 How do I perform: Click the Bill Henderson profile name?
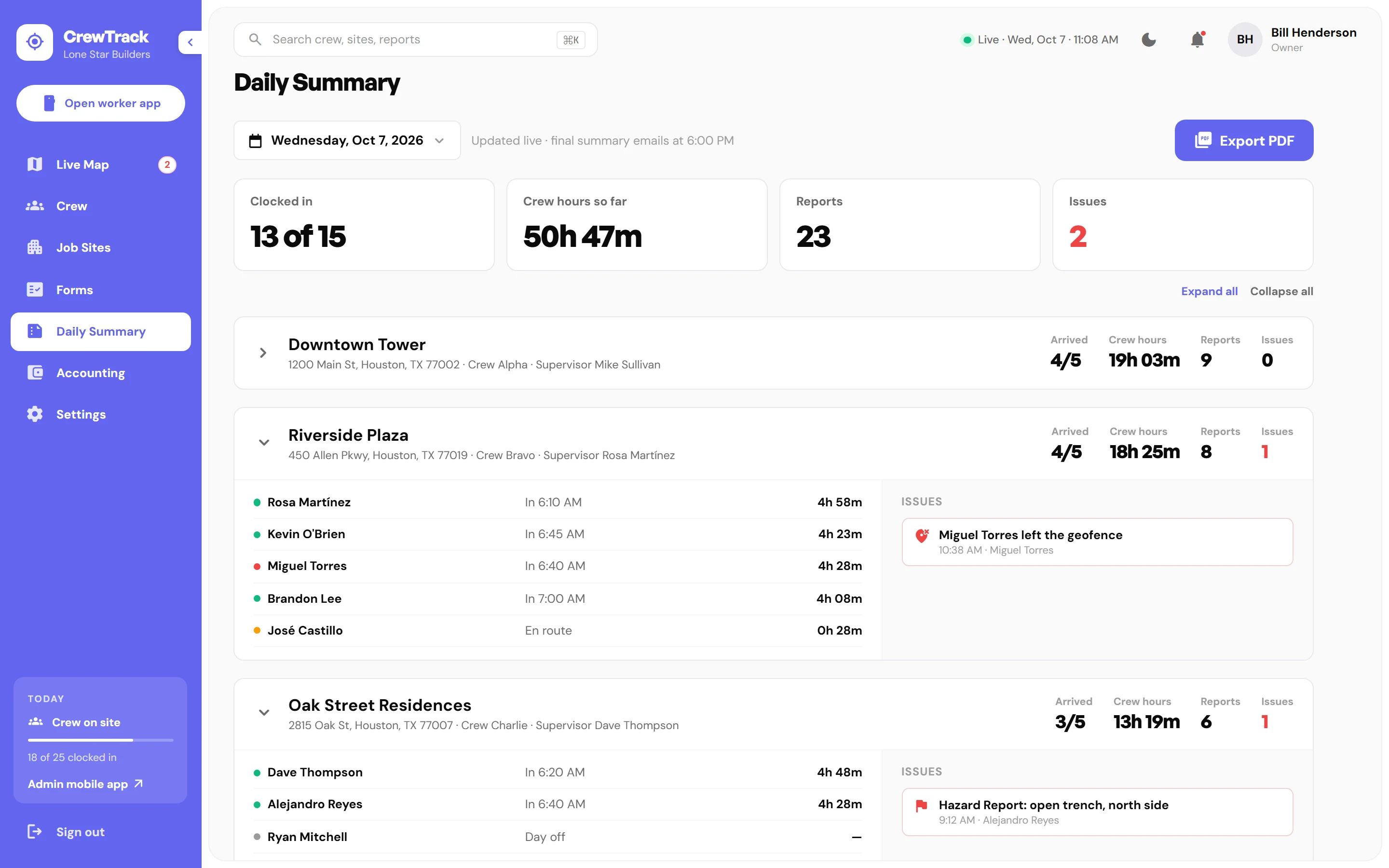click(1313, 33)
